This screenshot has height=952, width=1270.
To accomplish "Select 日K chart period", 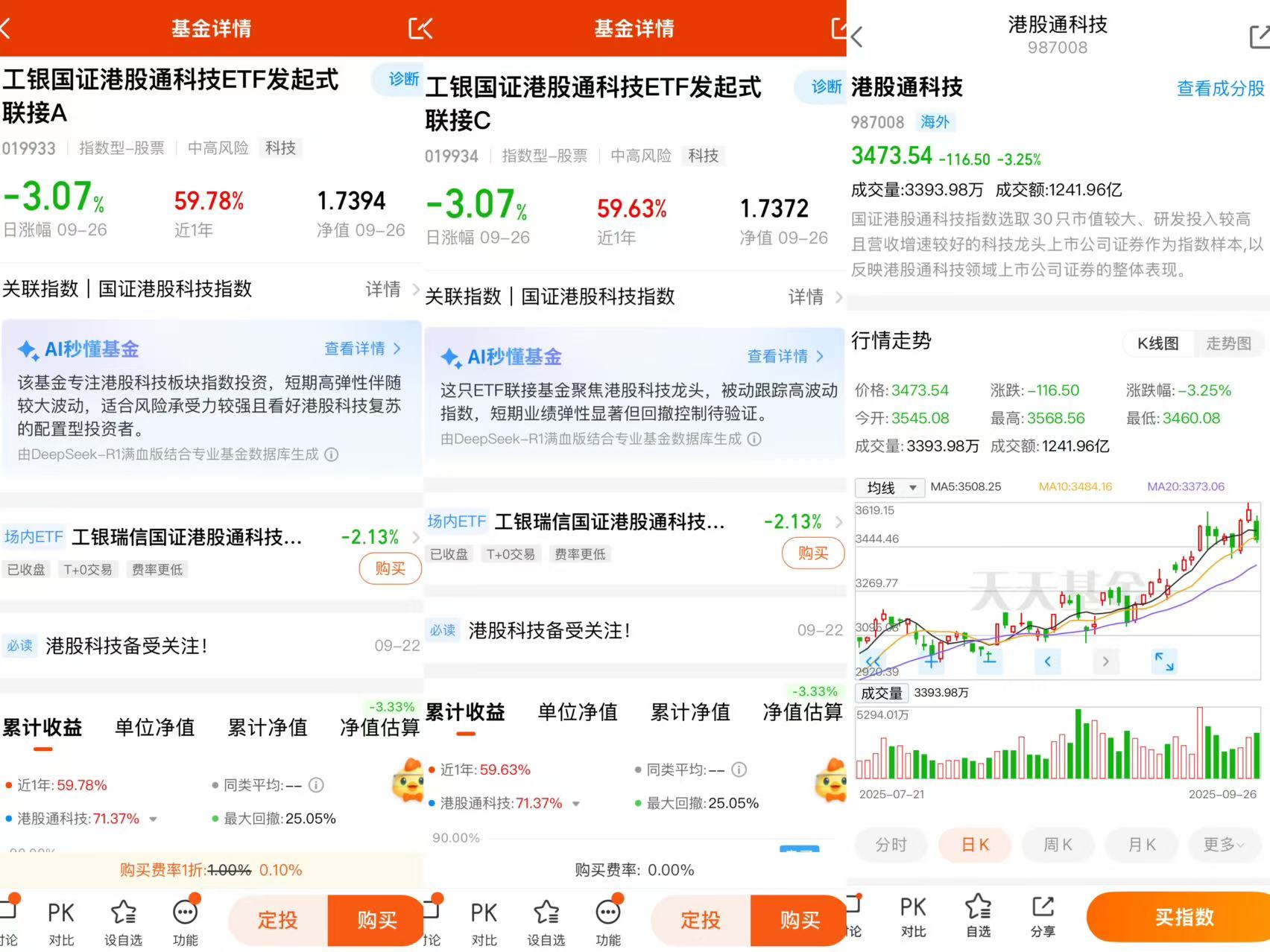I will (x=975, y=845).
